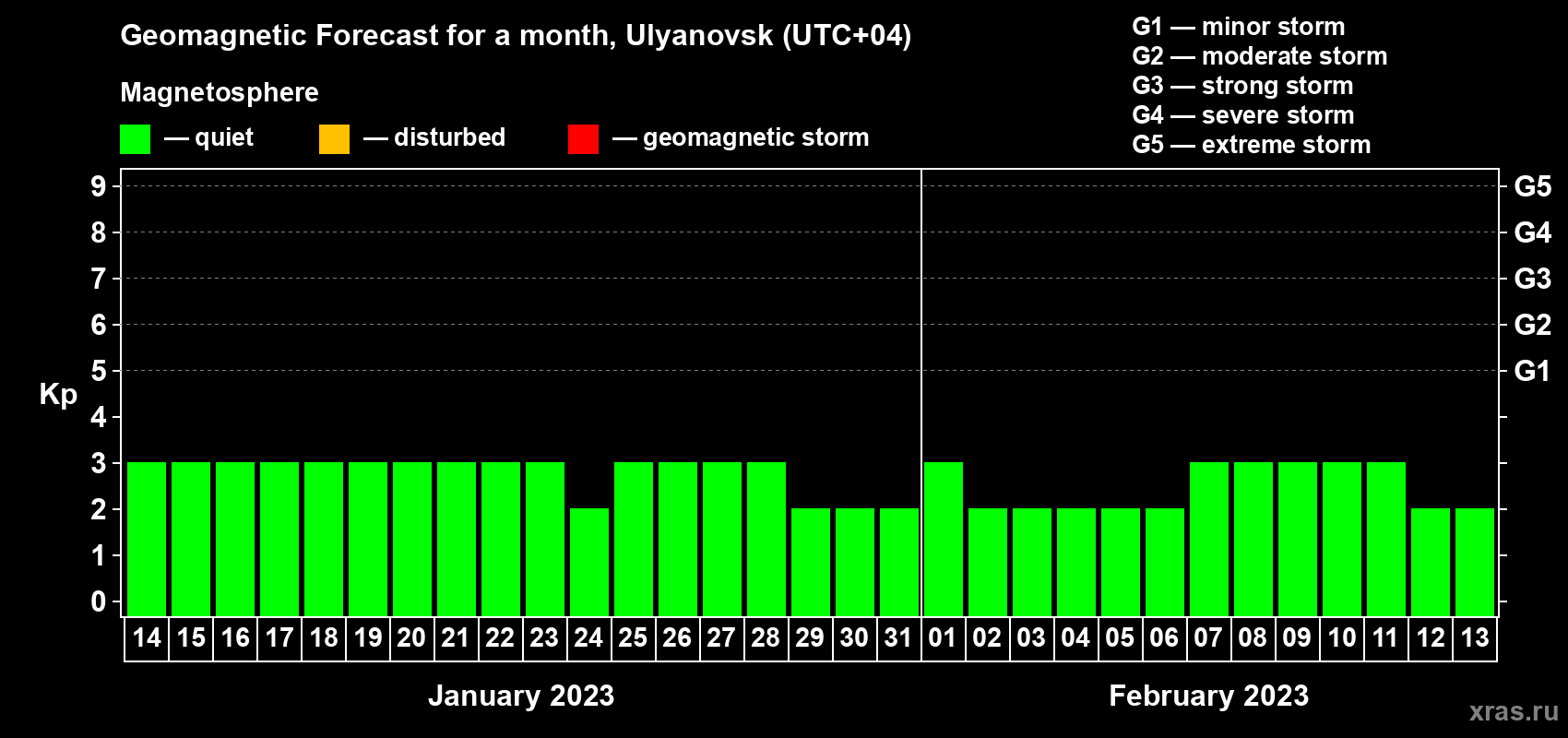This screenshot has height=738, width=1568.
Task: Click the red geomagnetic storm swatch
Action: click(x=583, y=139)
